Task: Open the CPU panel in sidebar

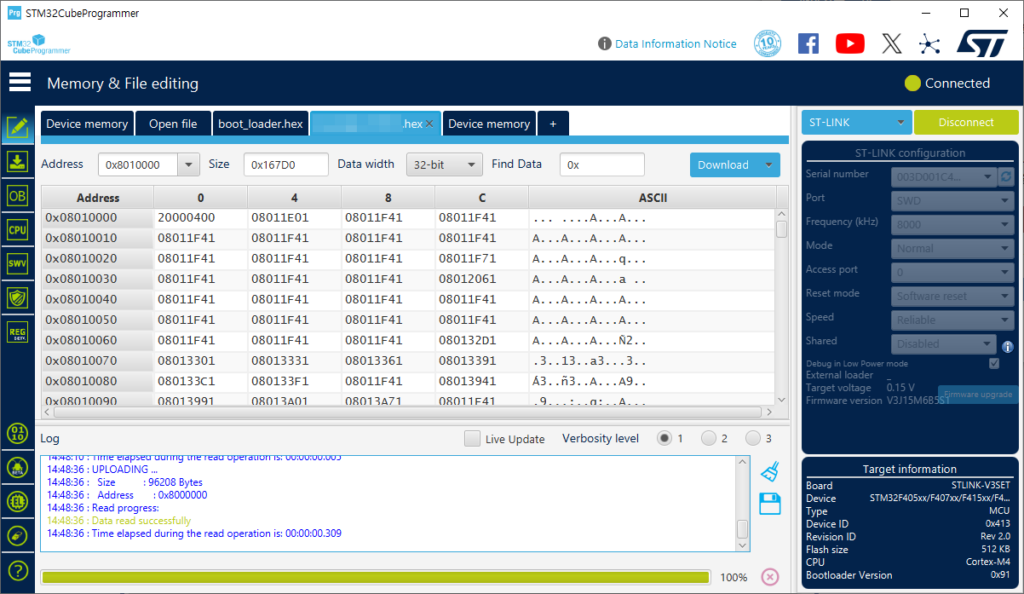Action: click(17, 230)
